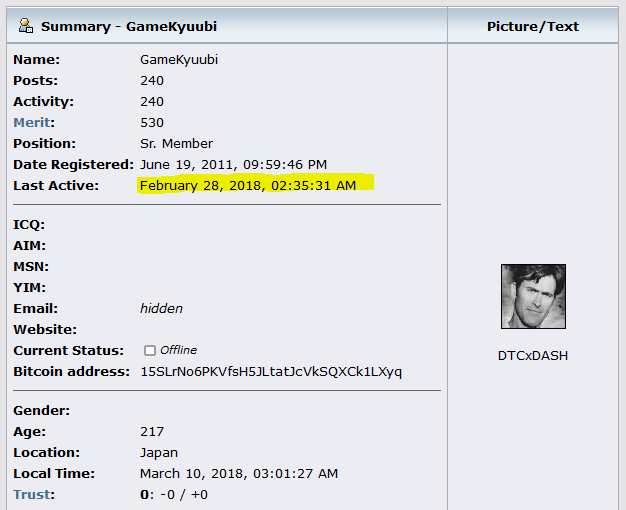
Task: Click the highlighted Last Active date
Action: 248,186
